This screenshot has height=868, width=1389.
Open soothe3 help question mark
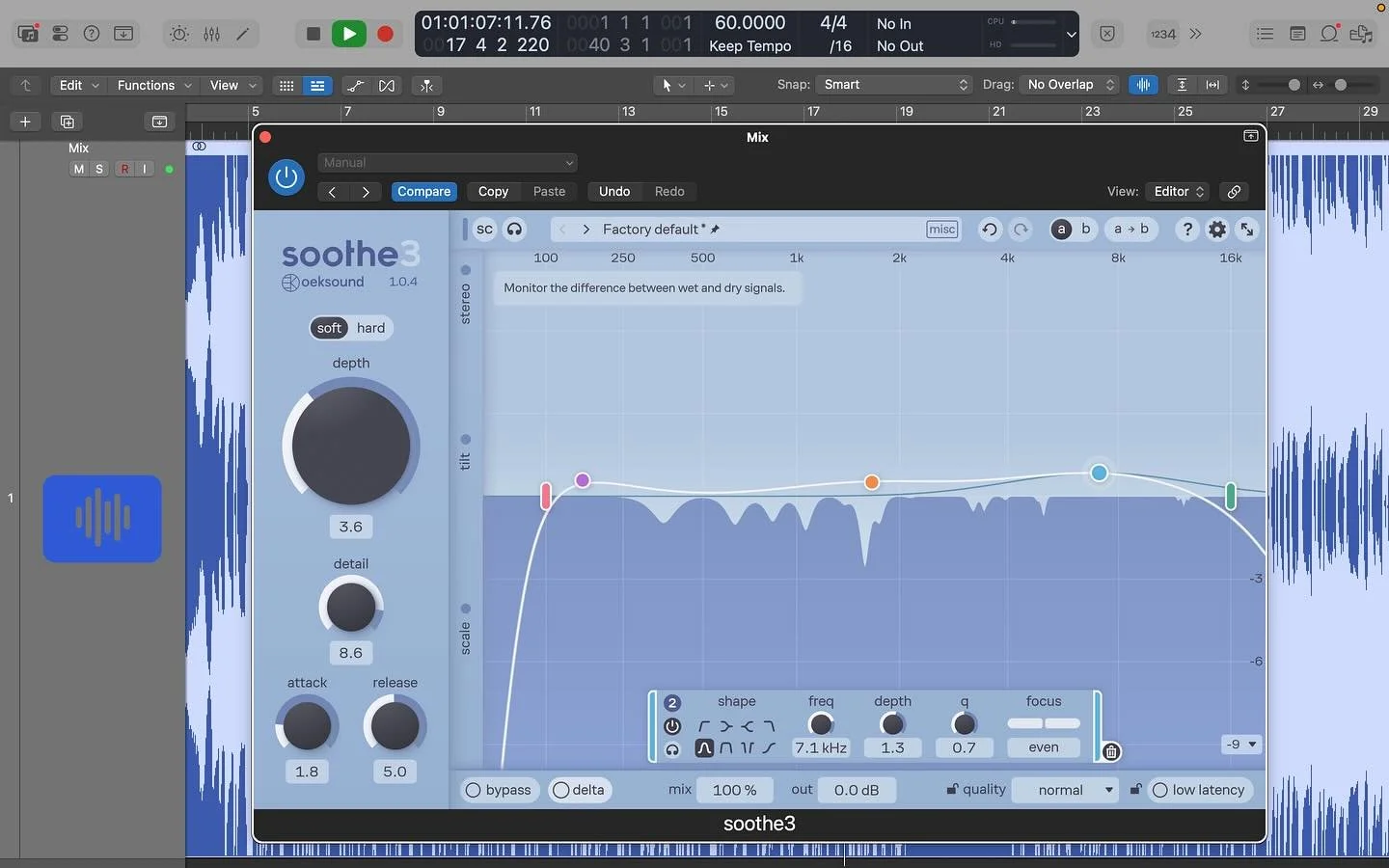[x=1187, y=230]
